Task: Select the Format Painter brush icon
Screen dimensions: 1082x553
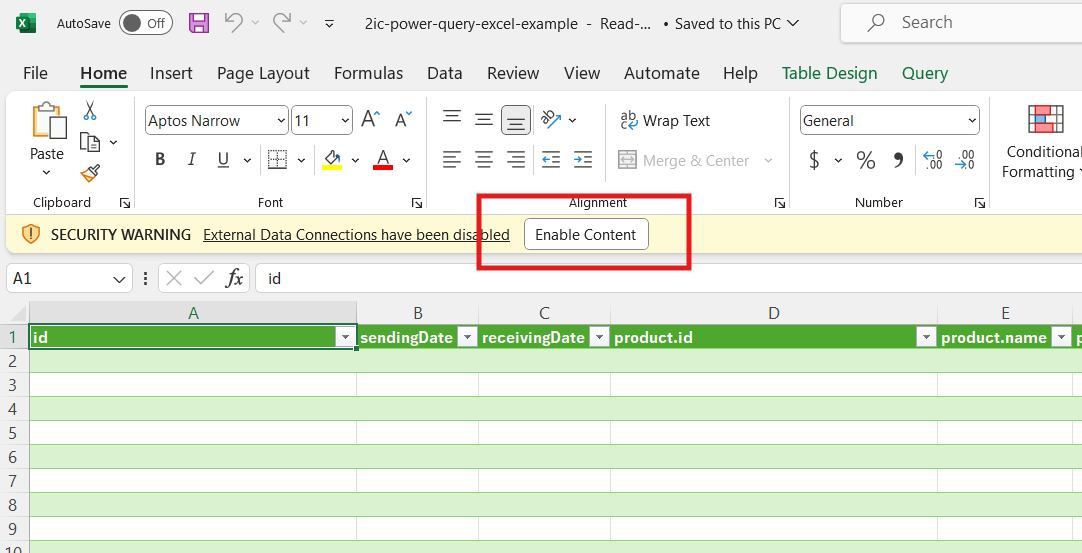Action: [x=90, y=173]
